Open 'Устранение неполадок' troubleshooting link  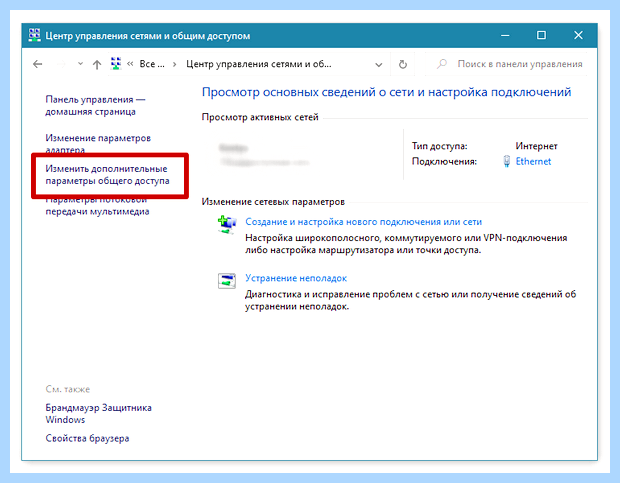click(296, 278)
